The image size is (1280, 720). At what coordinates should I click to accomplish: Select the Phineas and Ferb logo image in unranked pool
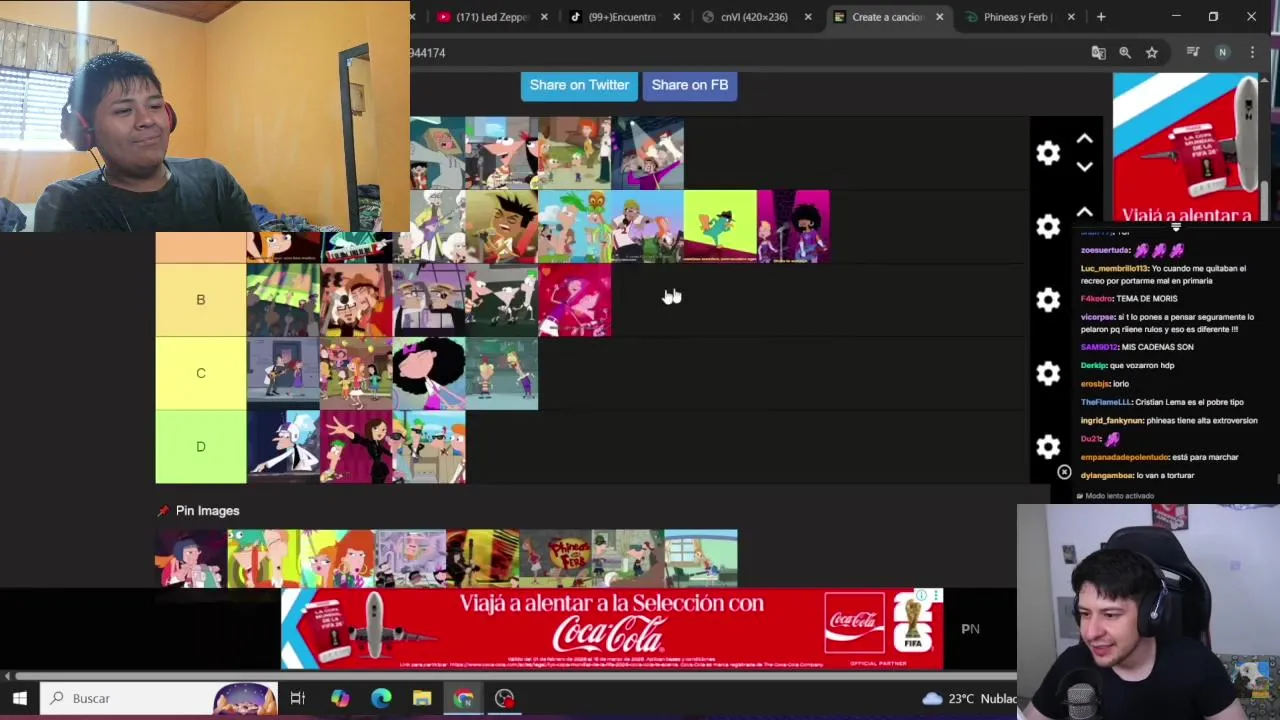click(555, 558)
